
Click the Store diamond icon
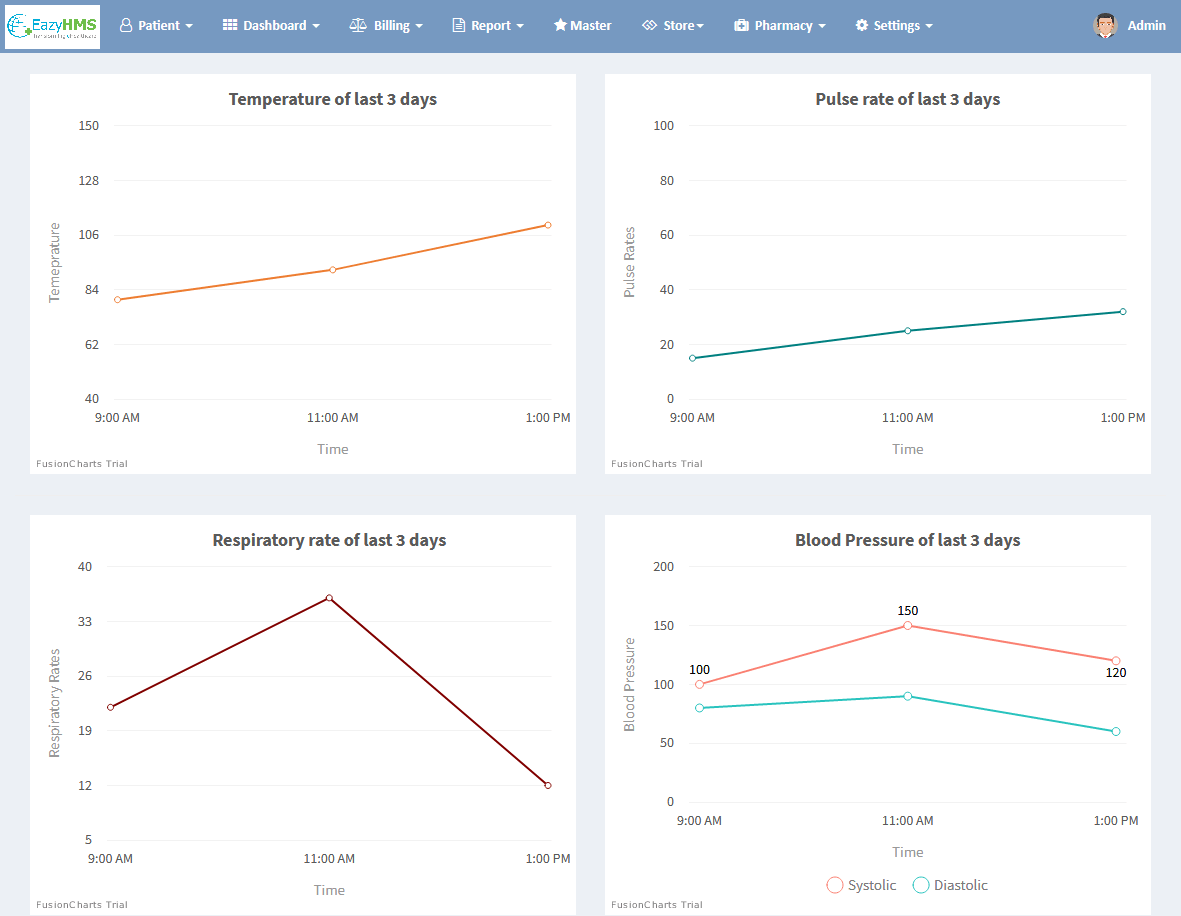coord(651,25)
